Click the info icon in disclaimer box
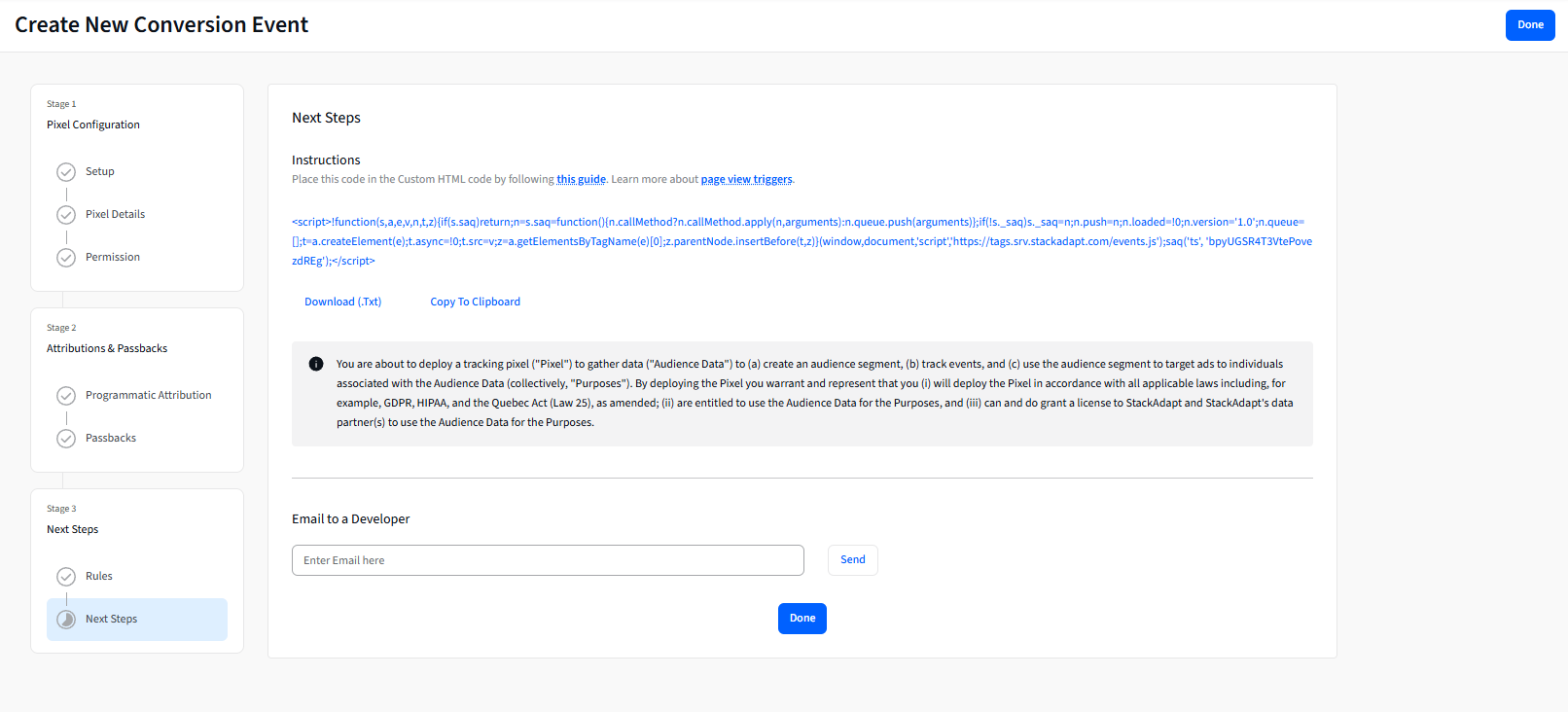The width and height of the screenshot is (1568, 712). coord(316,364)
